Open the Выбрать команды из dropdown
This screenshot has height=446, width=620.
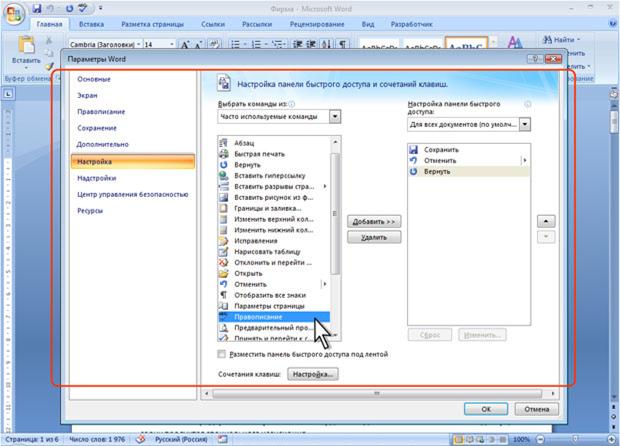(335, 117)
